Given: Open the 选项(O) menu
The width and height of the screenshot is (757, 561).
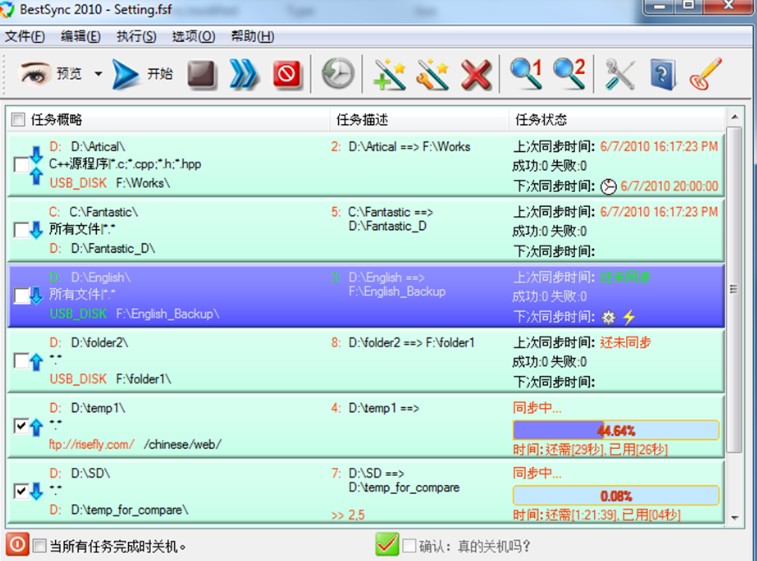Looking at the screenshot, I should point(193,36).
